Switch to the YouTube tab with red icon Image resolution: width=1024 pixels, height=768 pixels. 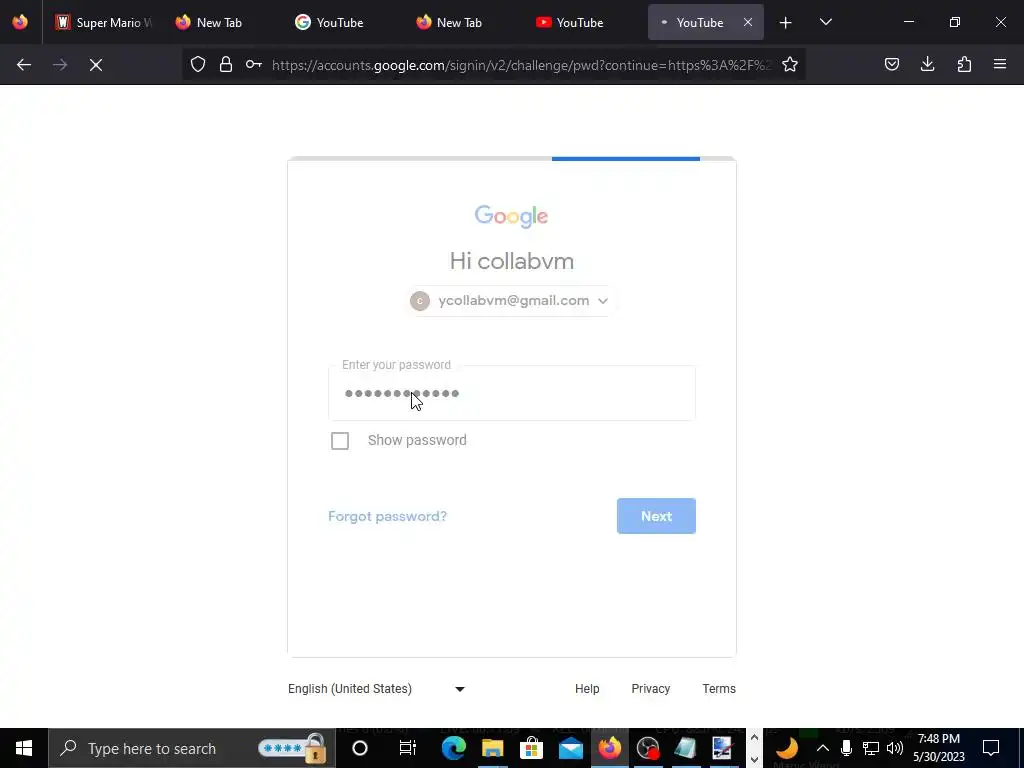click(579, 22)
